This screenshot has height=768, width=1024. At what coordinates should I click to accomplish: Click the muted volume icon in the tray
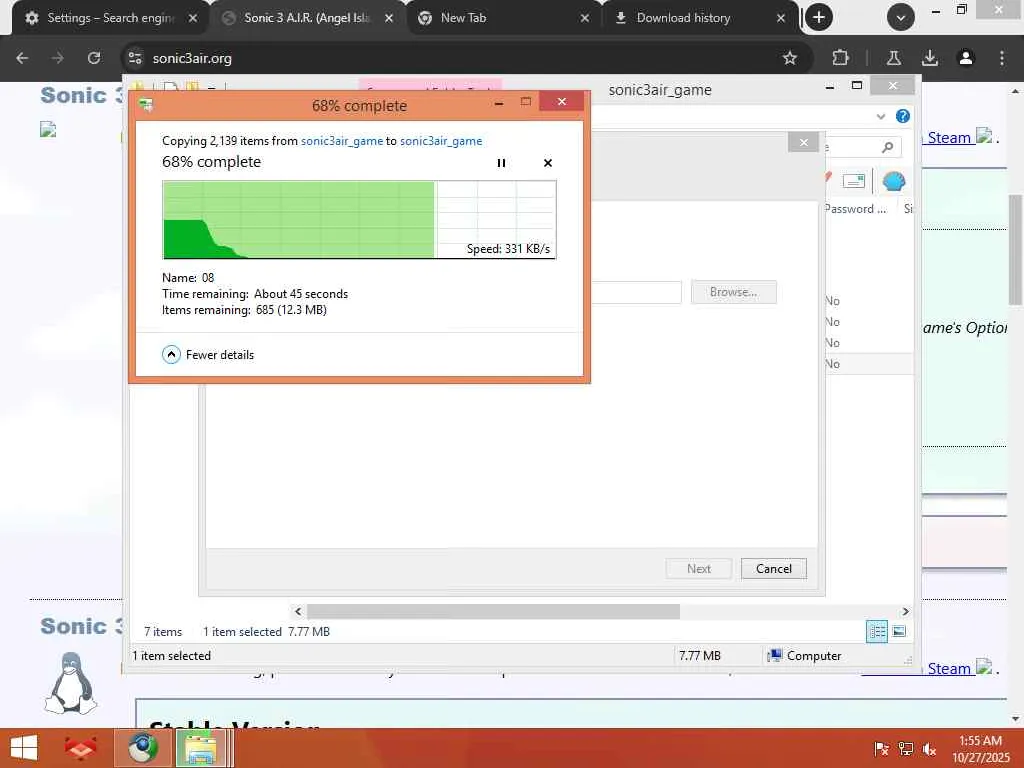930,749
